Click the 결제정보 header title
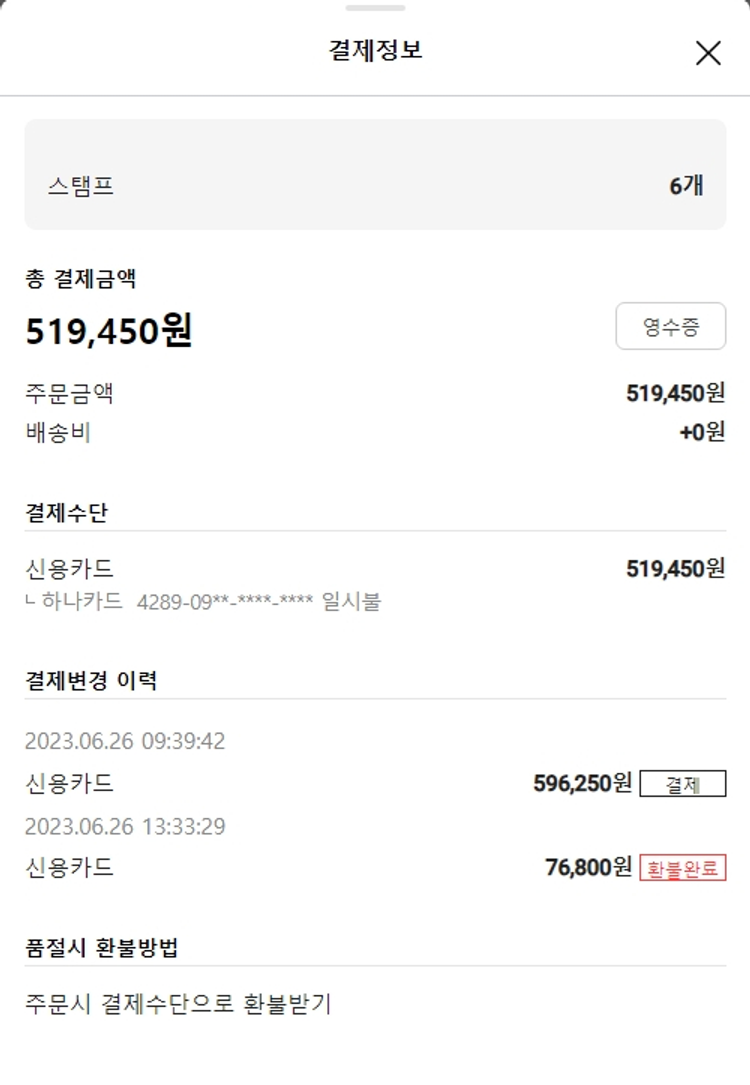The width and height of the screenshot is (750, 1085). pos(375,50)
